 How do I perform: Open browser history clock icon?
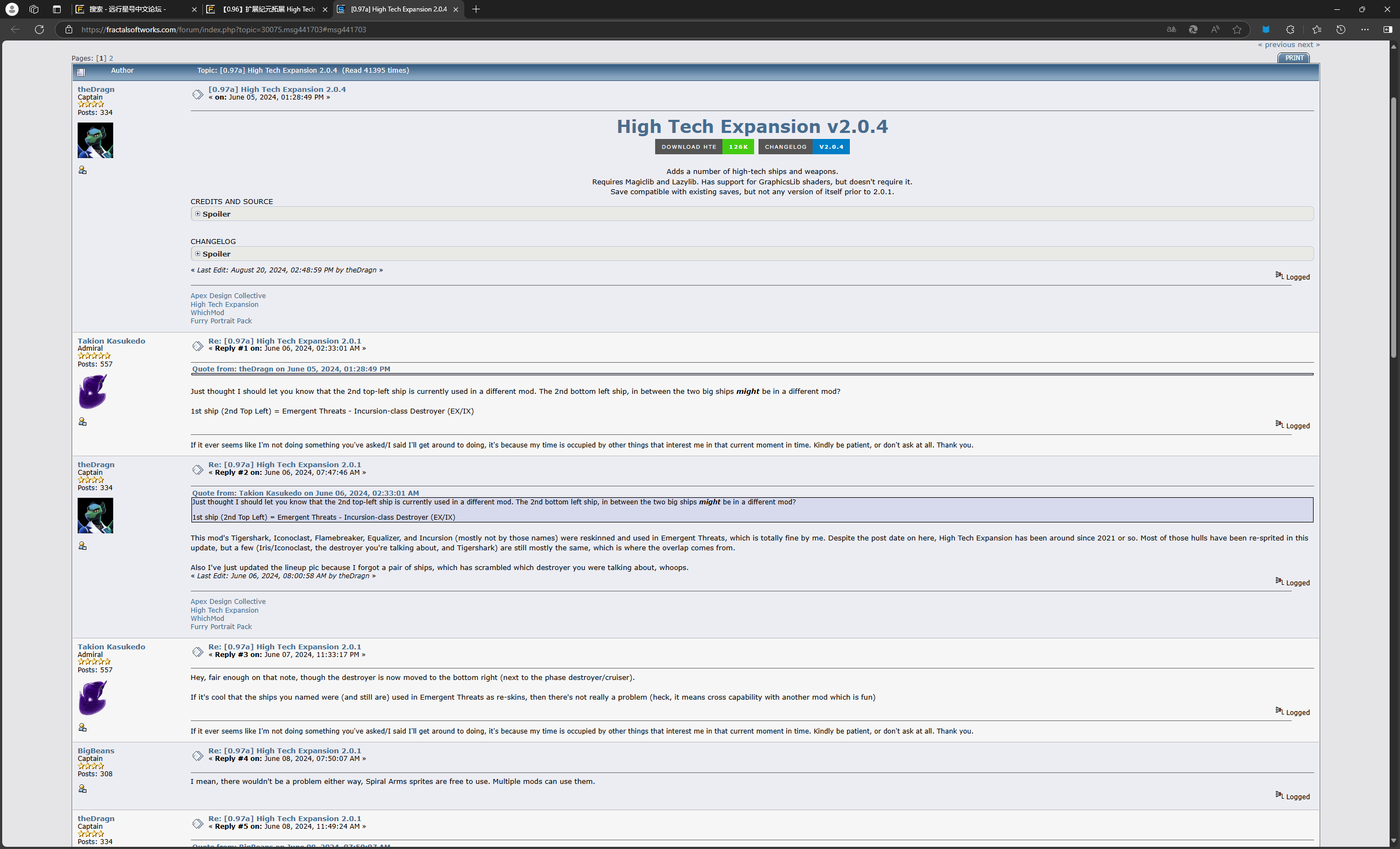click(1341, 30)
